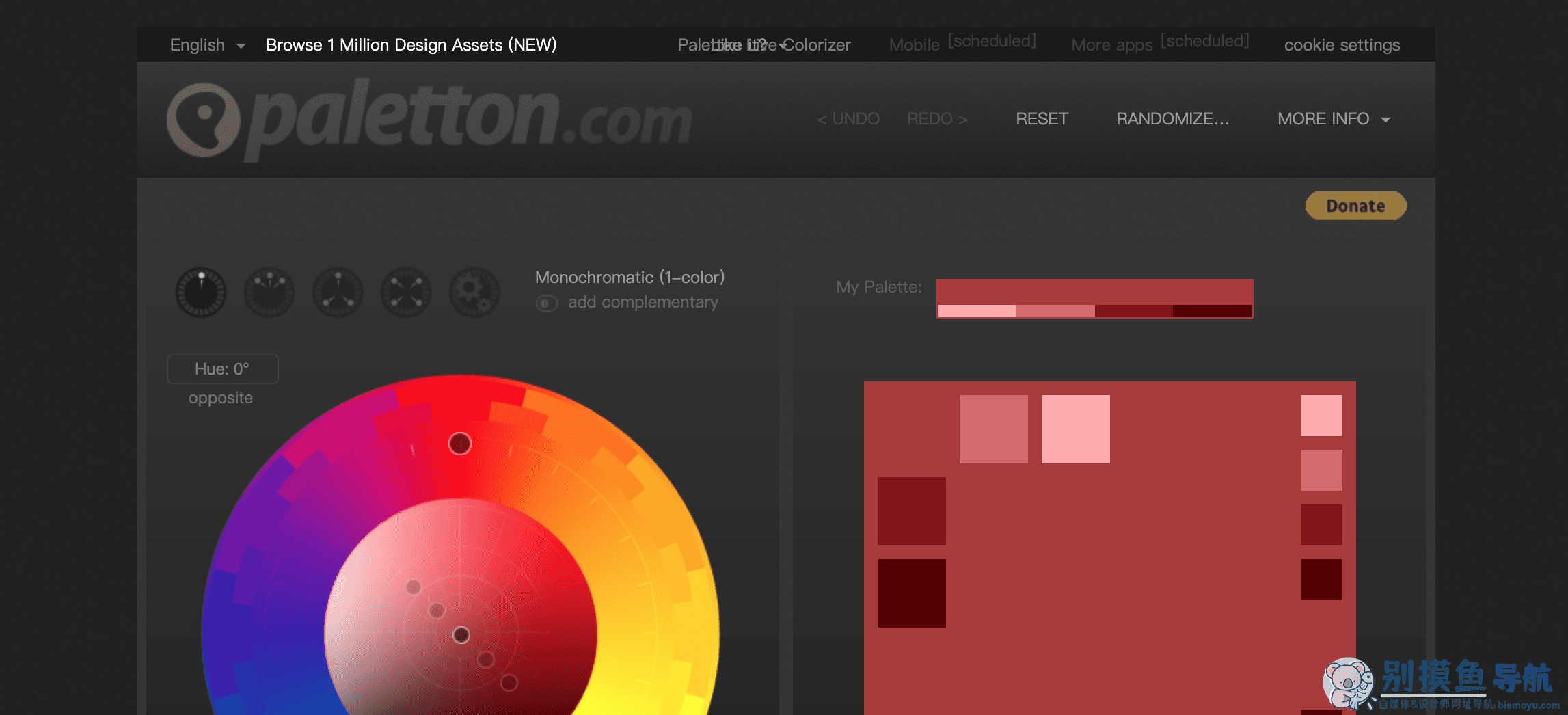Click the small dark red square in the preview's right column
Viewport: 1568px width, 715px height.
point(1322,525)
